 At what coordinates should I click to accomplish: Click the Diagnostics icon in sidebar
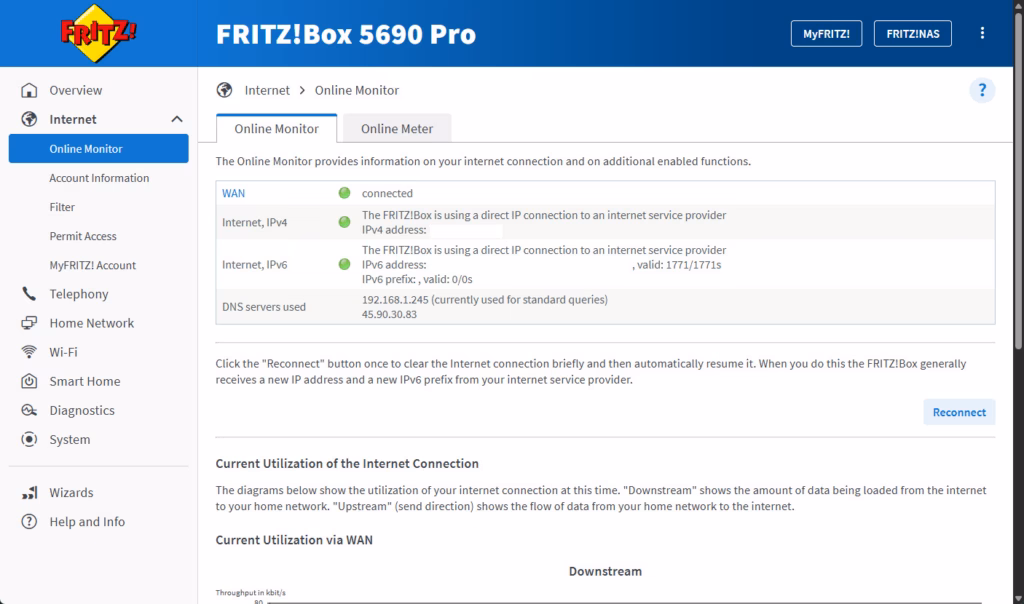point(29,410)
